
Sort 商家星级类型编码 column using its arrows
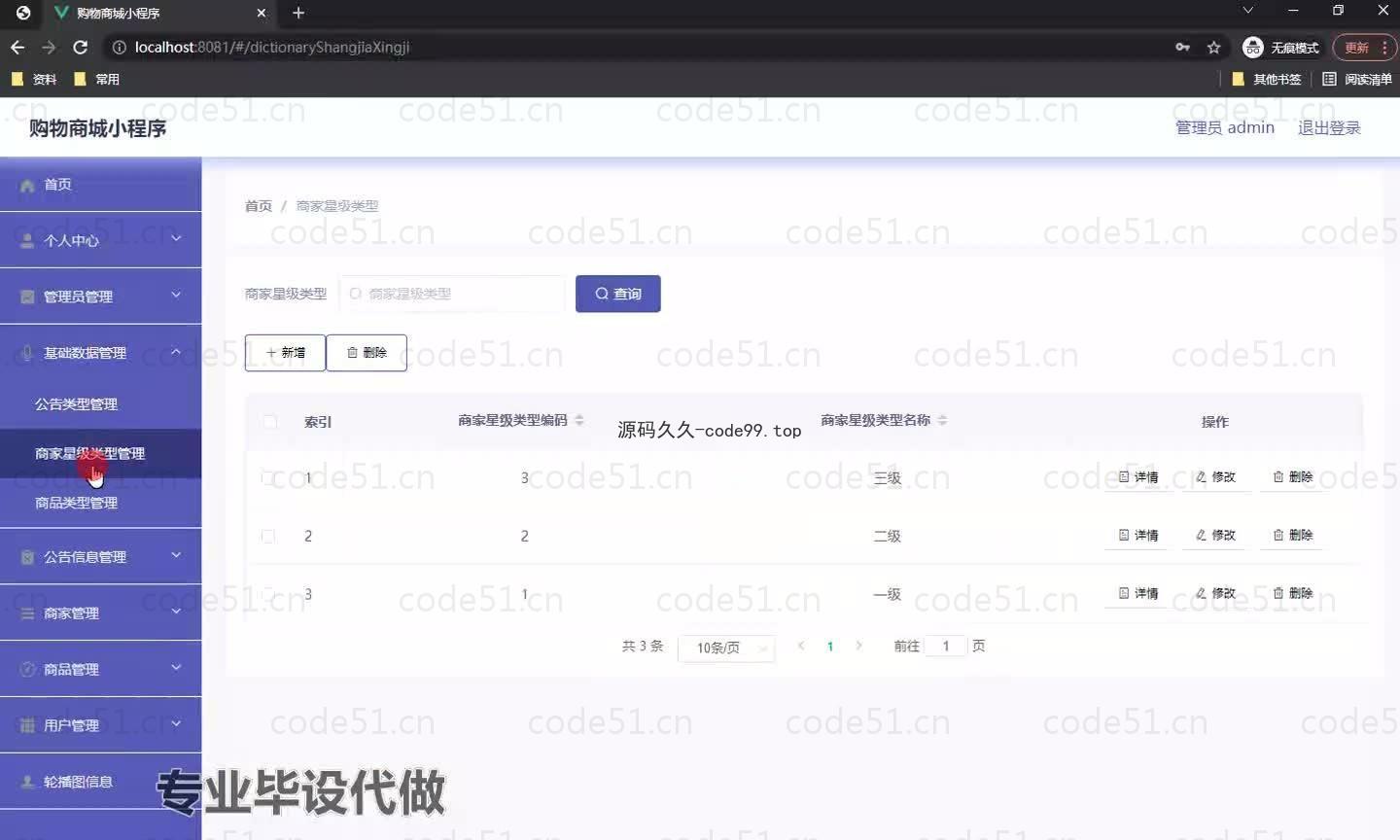[579, 420]
